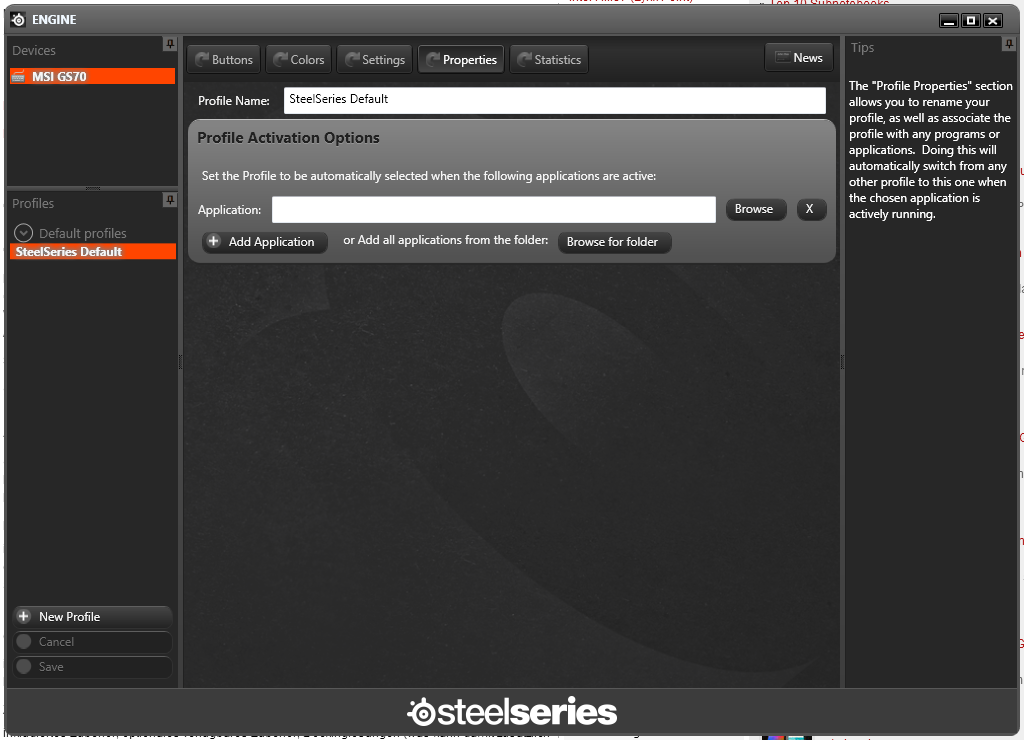This screenshot has width=1024, height=740.
Task: Minimize the Engine window
Action: [949, 20]
